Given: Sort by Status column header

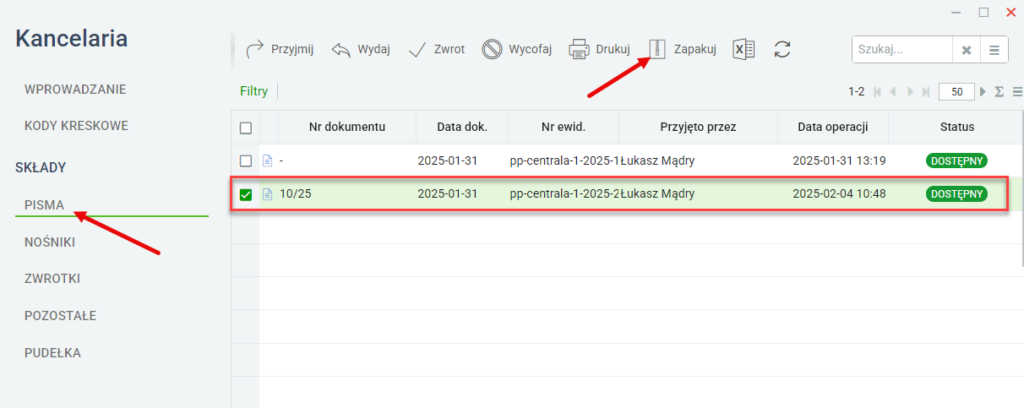Looking at the screenshot, I should coord(957,127).
